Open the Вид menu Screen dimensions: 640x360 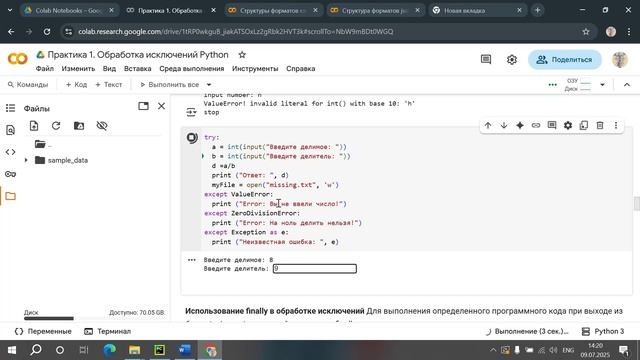click(x=109, y=69)
